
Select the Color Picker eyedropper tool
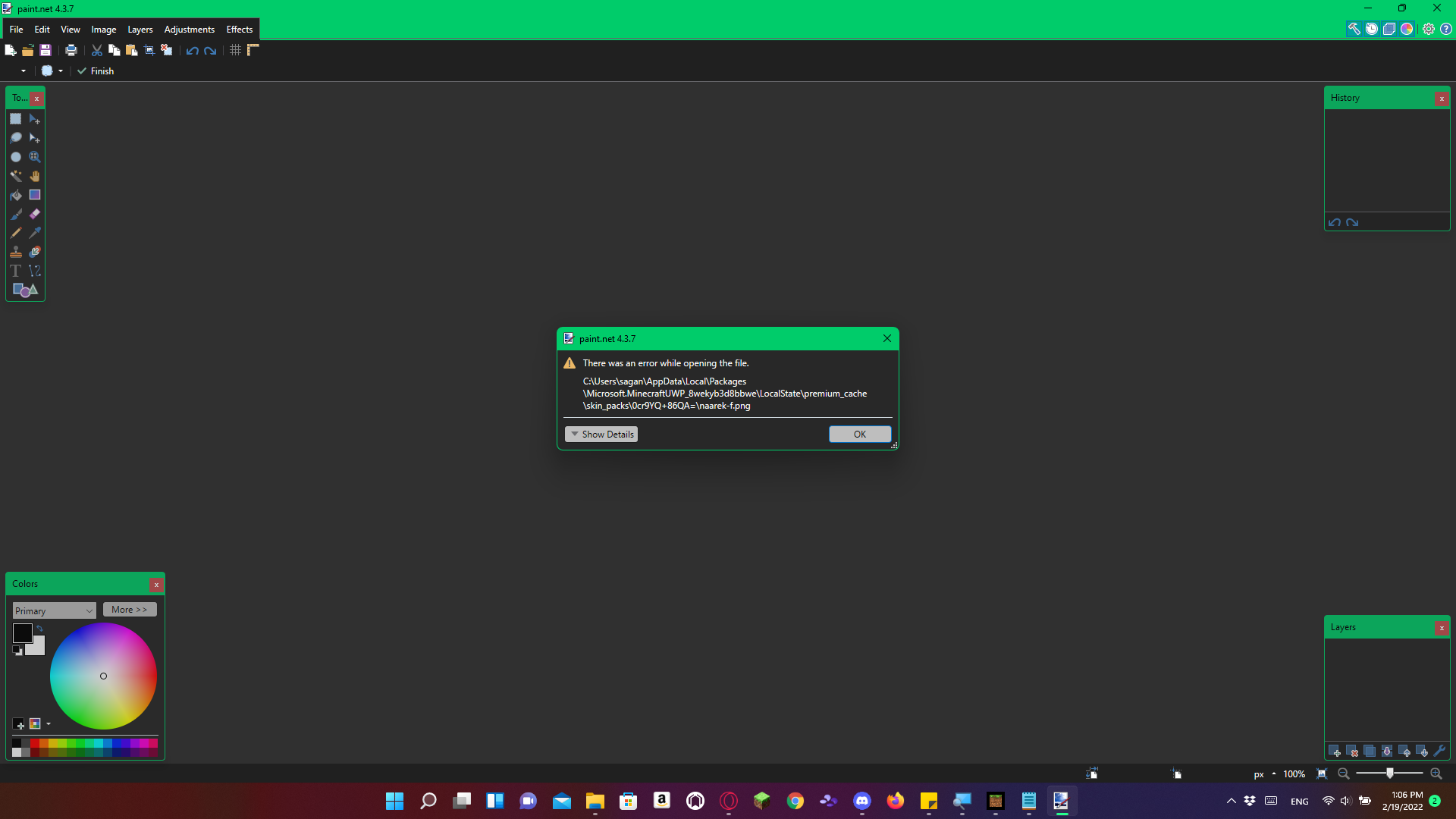tap(35, 233)
